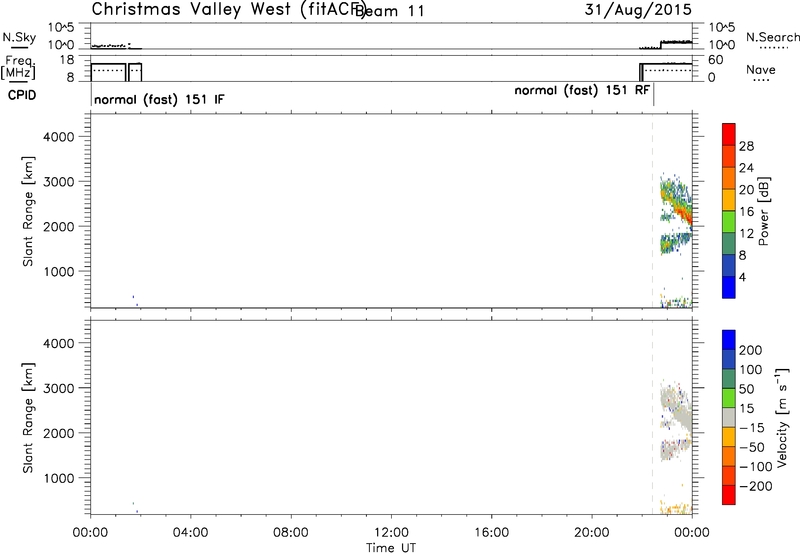Select 'normal (fast) 151 IF' text

click(x=159, y=99)
